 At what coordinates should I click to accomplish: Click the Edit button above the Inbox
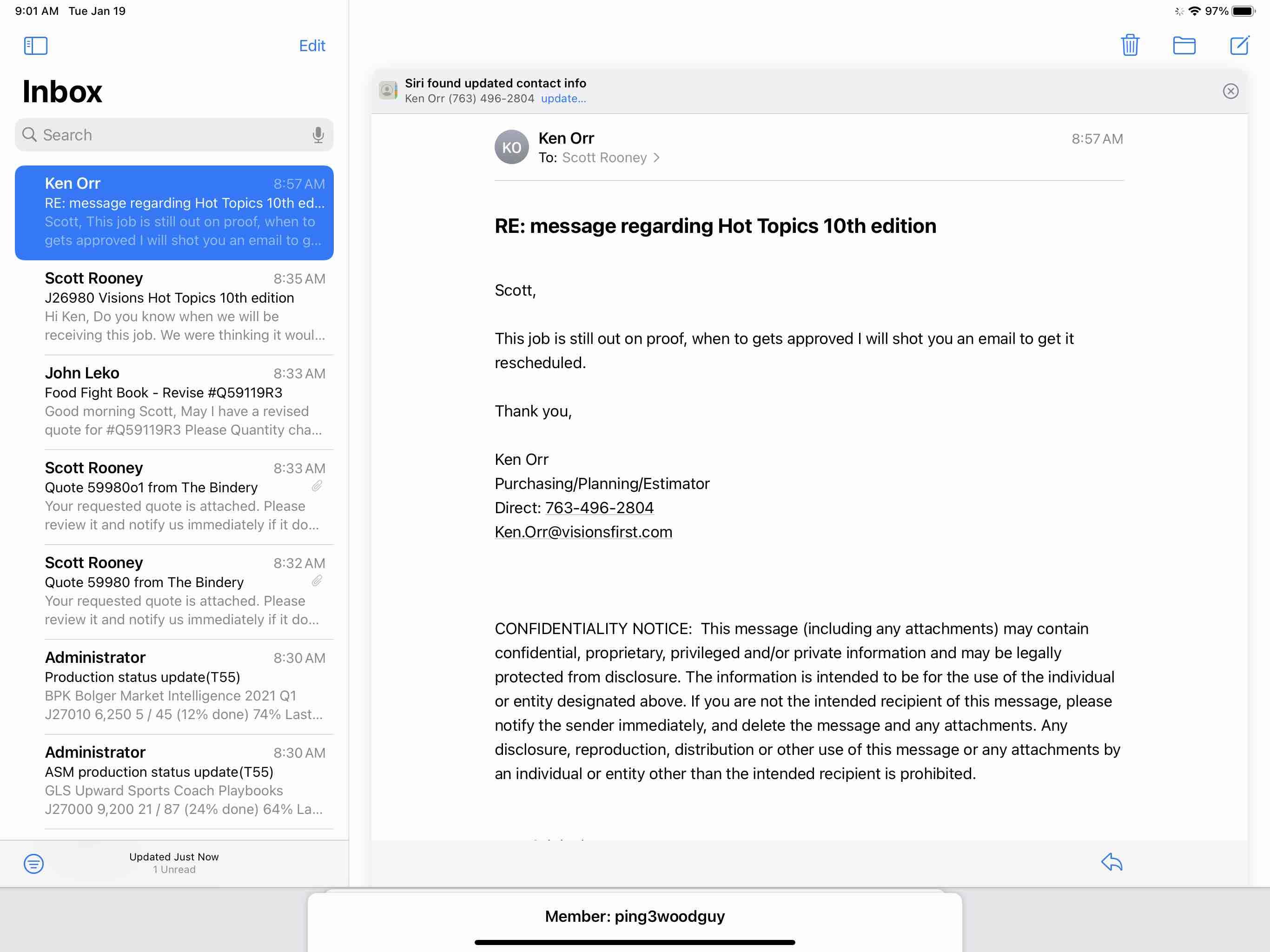tap(312, 46)
